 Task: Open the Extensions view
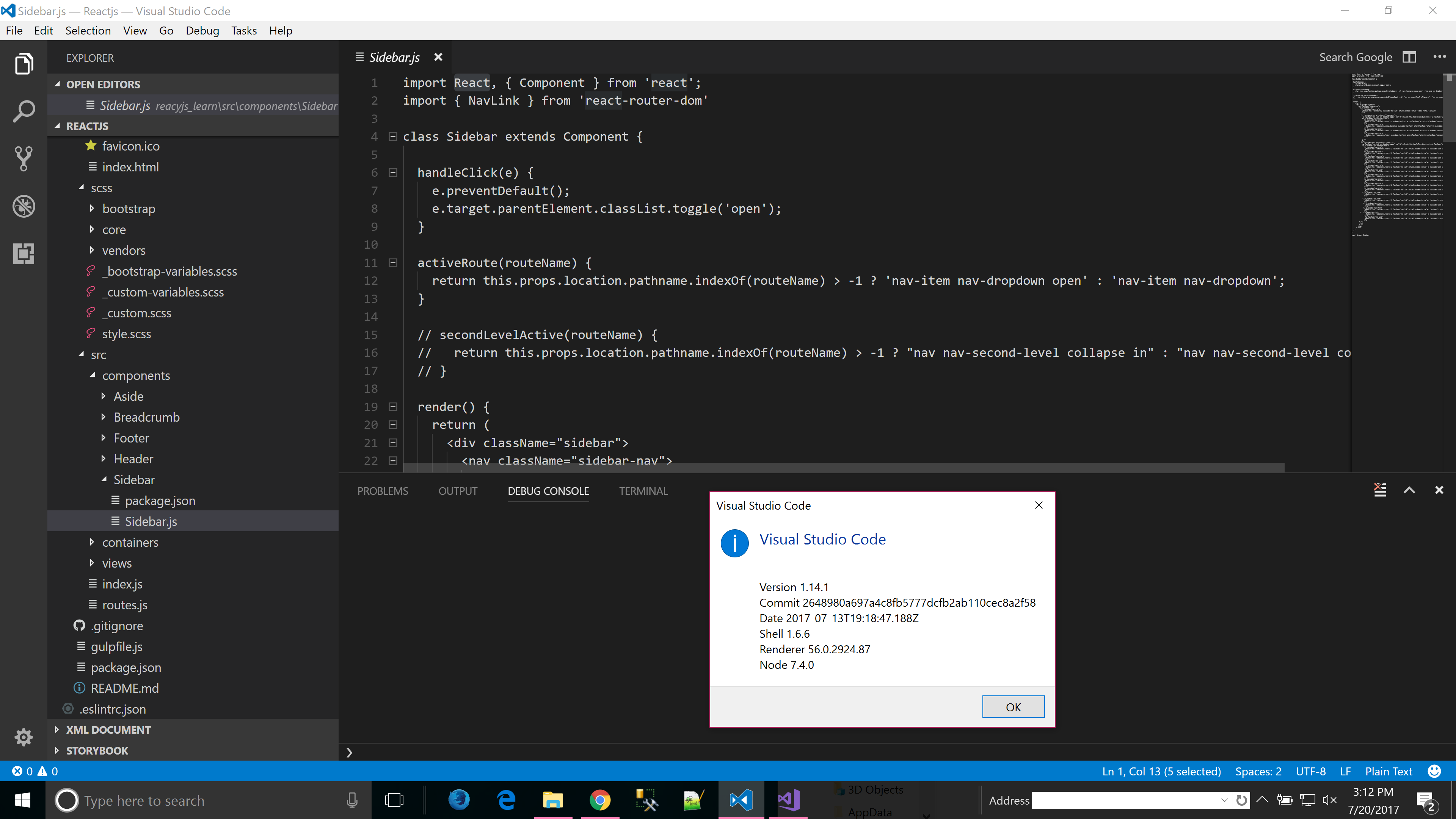(24, 254)
